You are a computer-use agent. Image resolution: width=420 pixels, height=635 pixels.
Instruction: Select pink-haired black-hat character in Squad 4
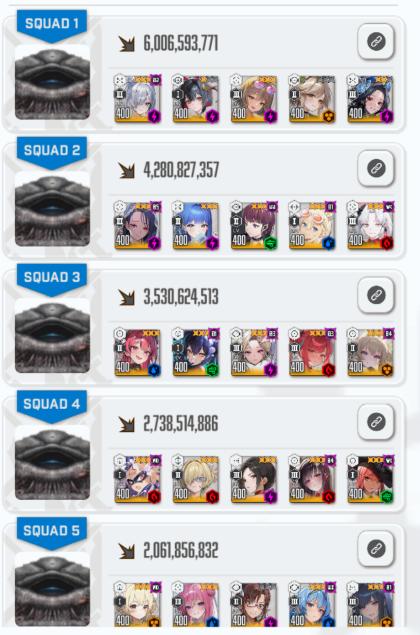(370, 479)
